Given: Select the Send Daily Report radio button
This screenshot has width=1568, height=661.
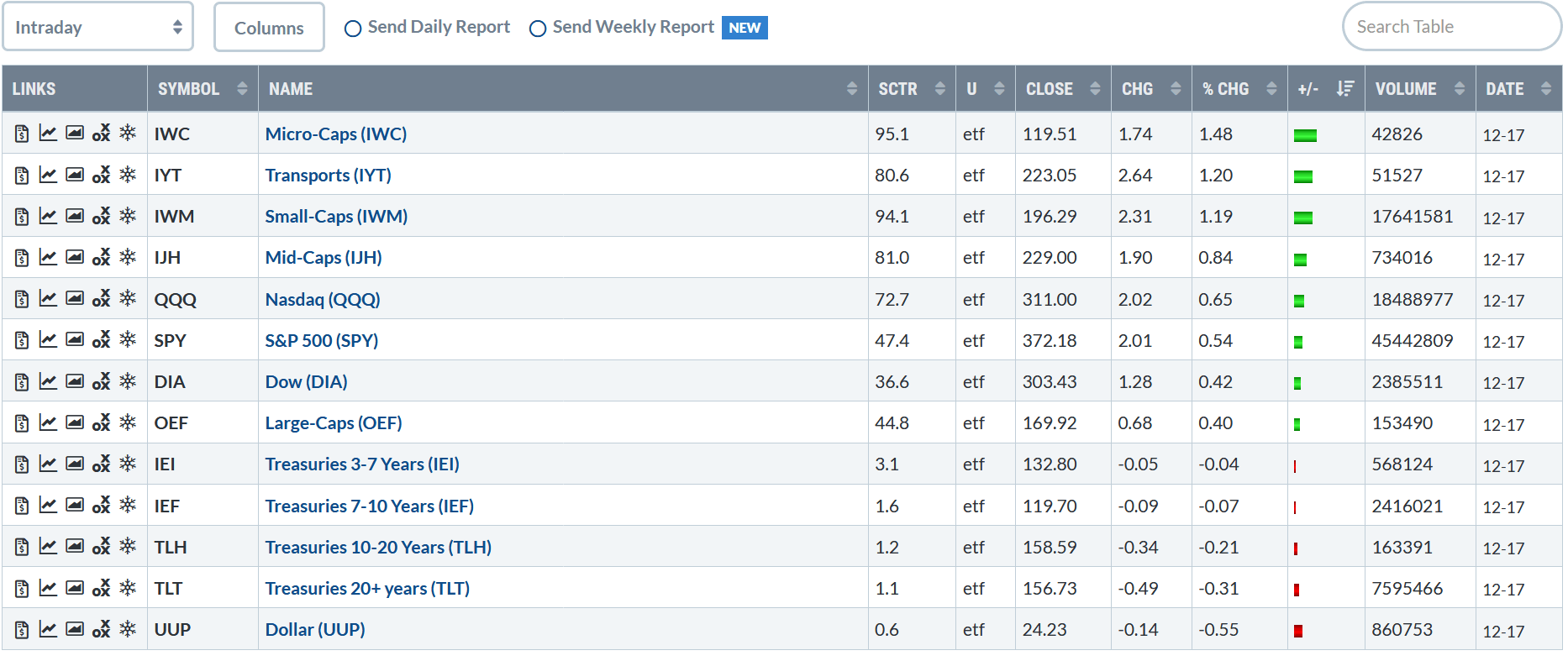Looking at the screenshot, I should [353, 29].
